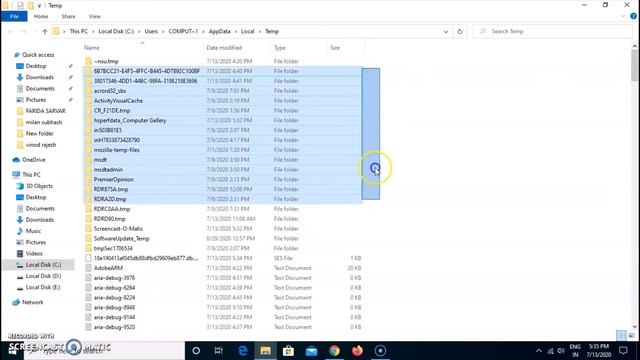This screenshot has width=640, height=360.
Task: Open the Home ribbon tab
Action: pos(41,16)
